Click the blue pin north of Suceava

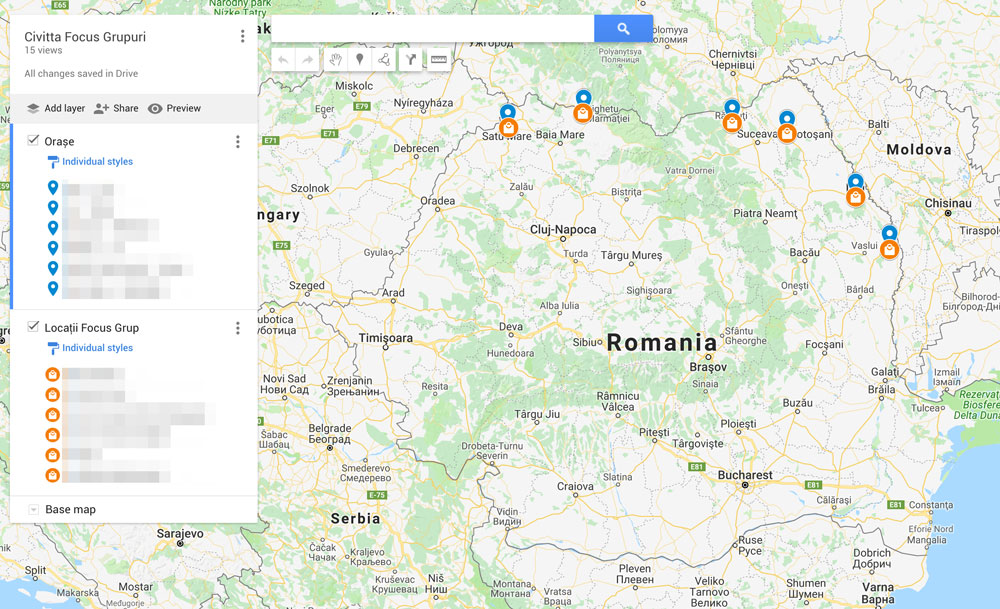point(732,107)
